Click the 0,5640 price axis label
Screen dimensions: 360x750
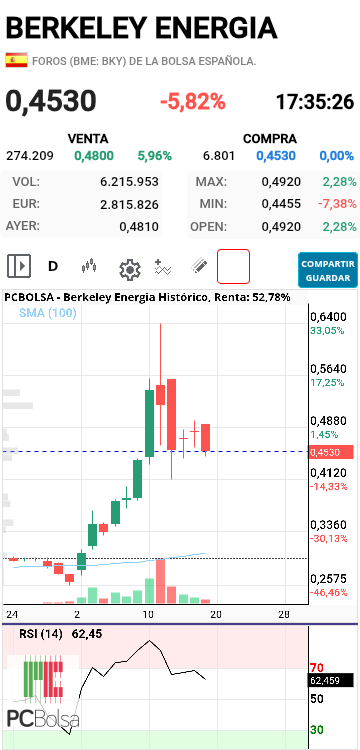click(328, 369)
